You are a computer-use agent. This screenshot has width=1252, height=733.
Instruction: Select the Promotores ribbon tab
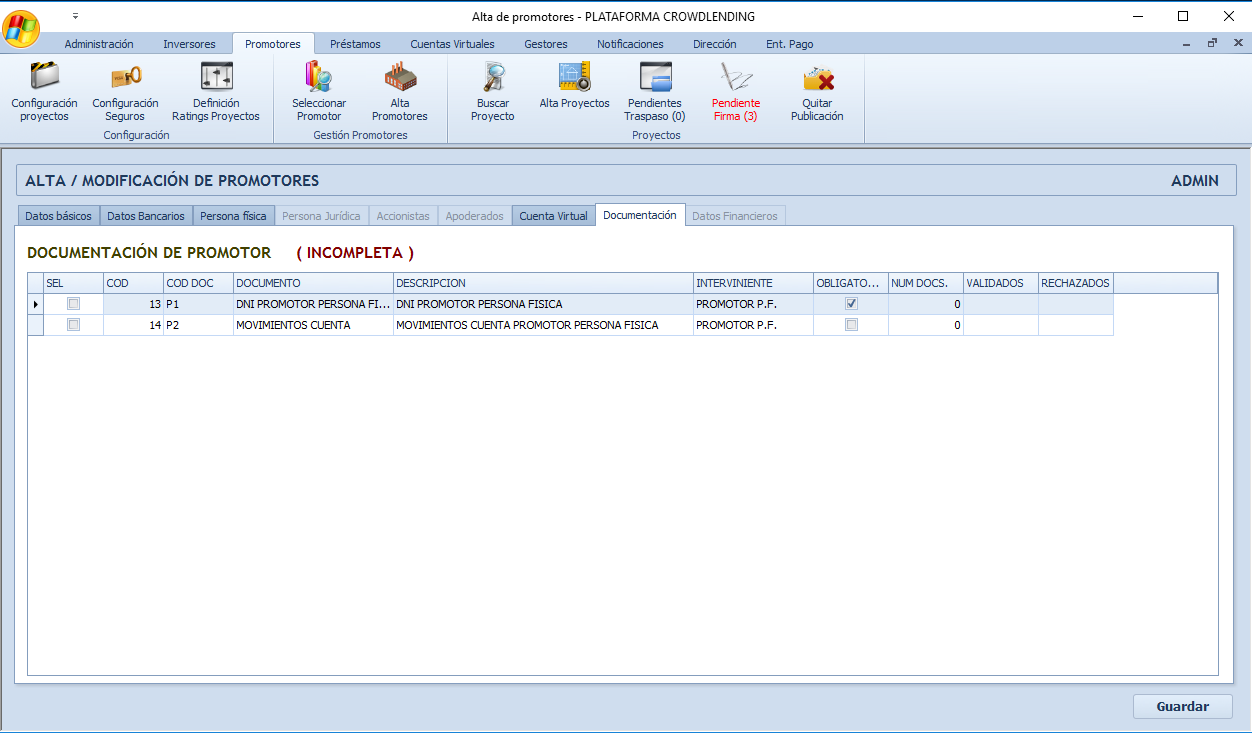[273, 44]
